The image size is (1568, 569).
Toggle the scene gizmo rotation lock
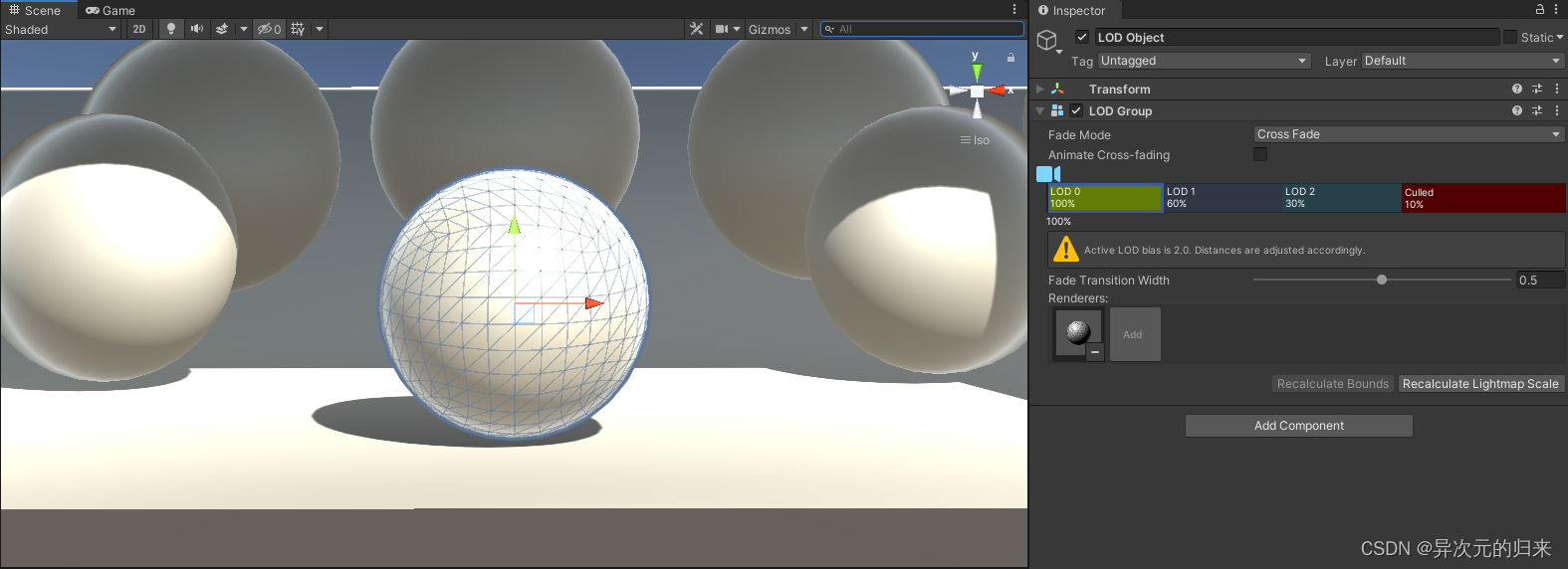(x=1010, y=58)
